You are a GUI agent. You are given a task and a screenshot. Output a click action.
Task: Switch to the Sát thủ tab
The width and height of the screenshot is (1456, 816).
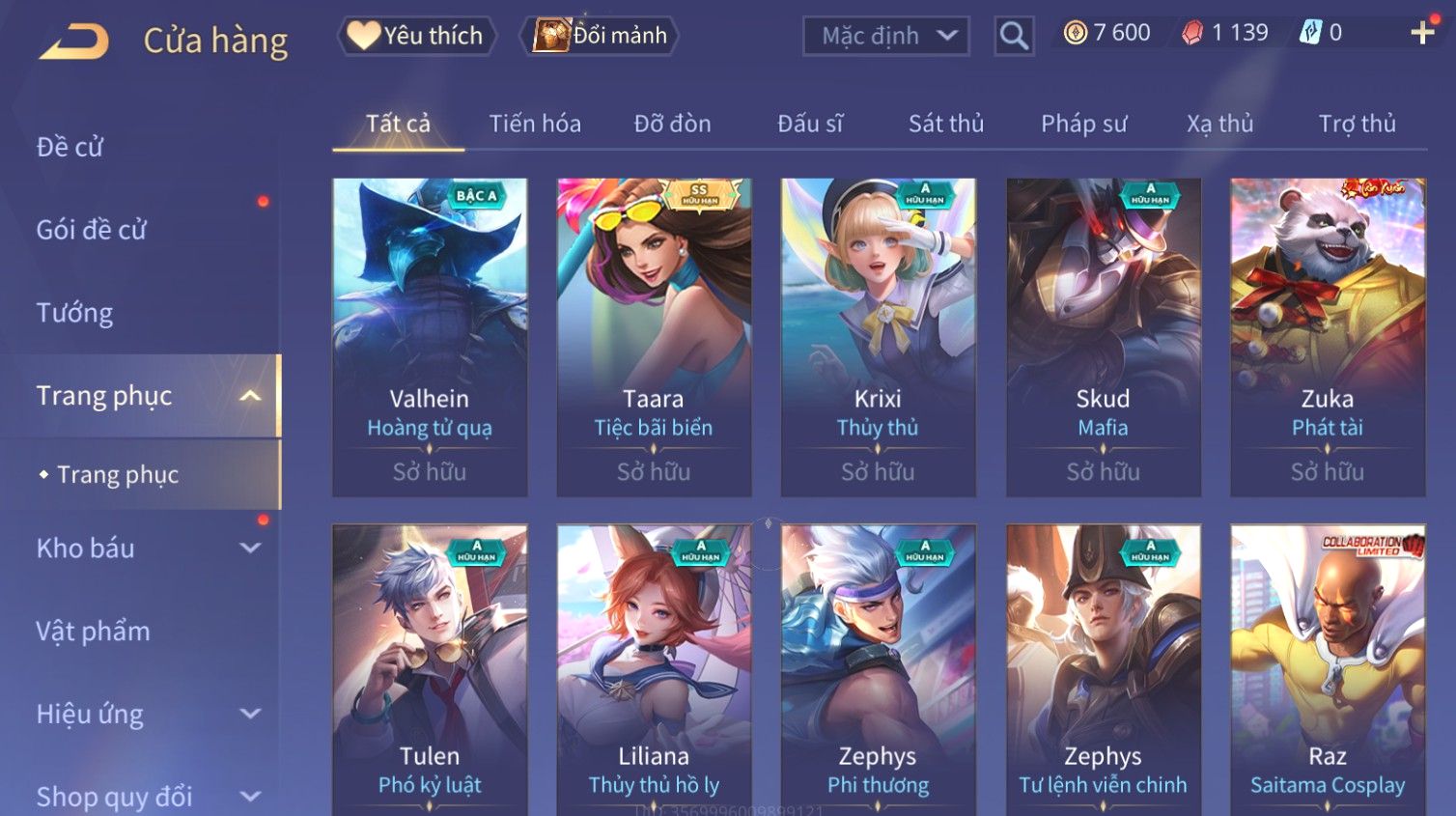coord(945,124)
